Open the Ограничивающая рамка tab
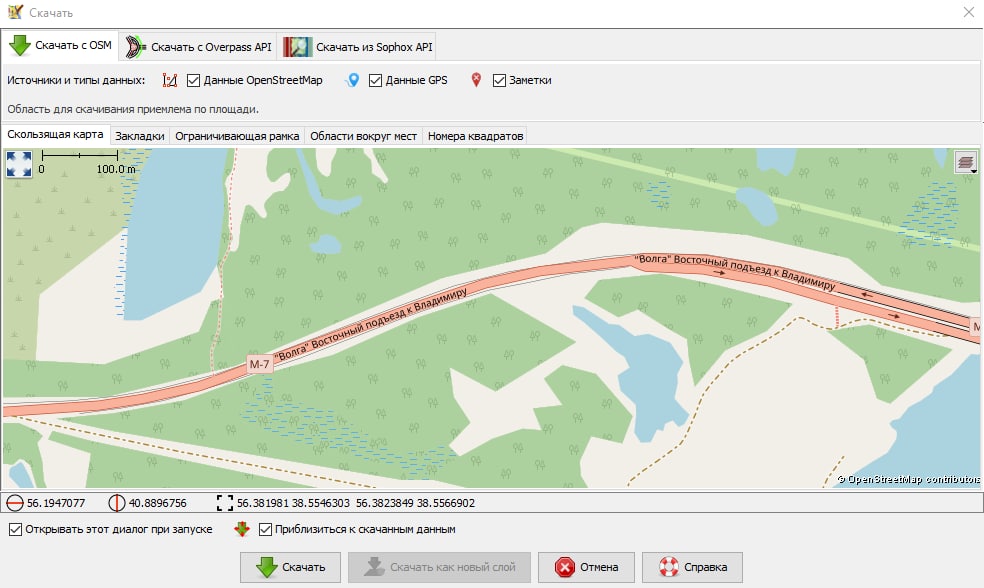Screen dimensions: 984x588 coord(237,136)
